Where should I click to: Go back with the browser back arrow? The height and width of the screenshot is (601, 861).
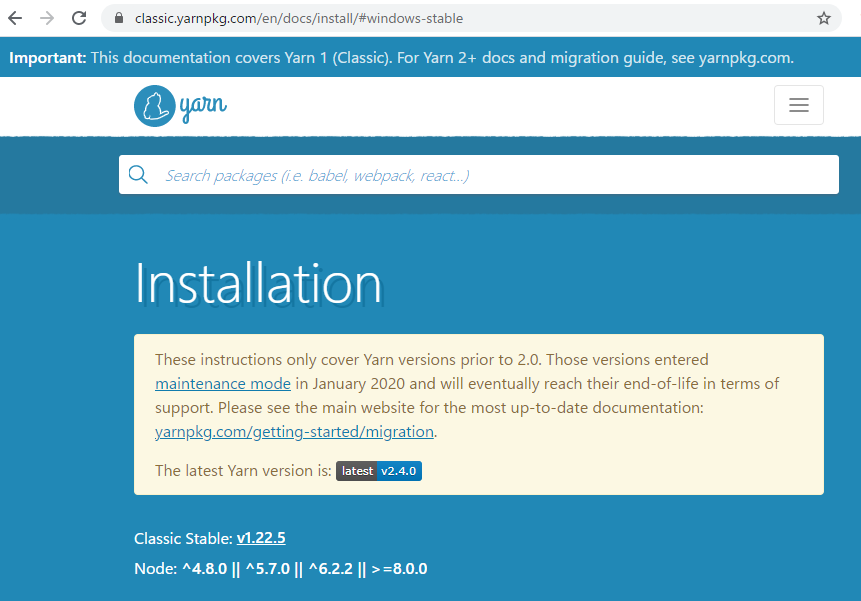[15, 18]
